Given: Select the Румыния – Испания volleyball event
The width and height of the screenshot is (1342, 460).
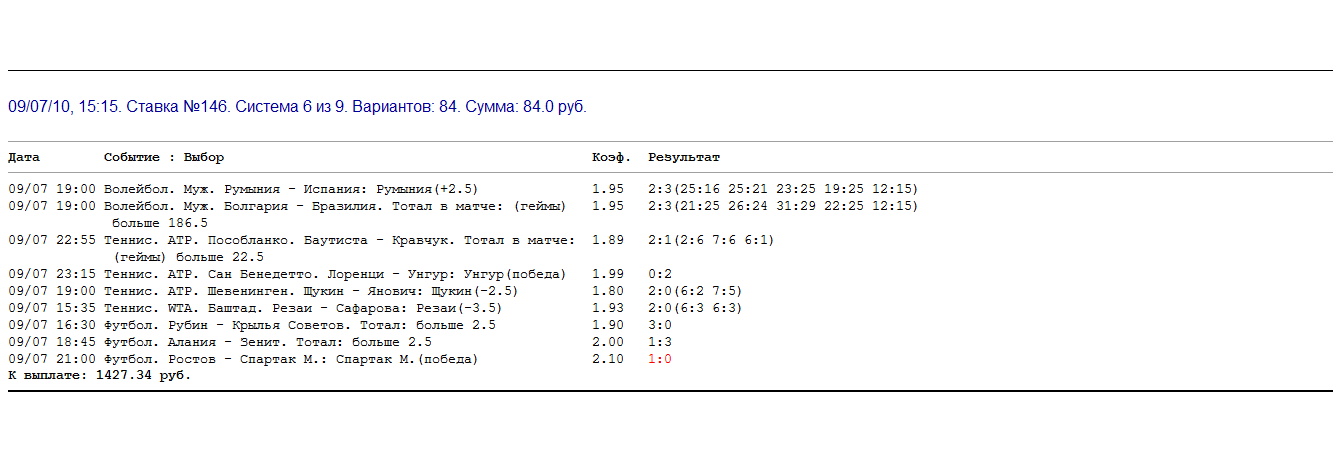Looking at the screenshot, I should click(291, 189).
